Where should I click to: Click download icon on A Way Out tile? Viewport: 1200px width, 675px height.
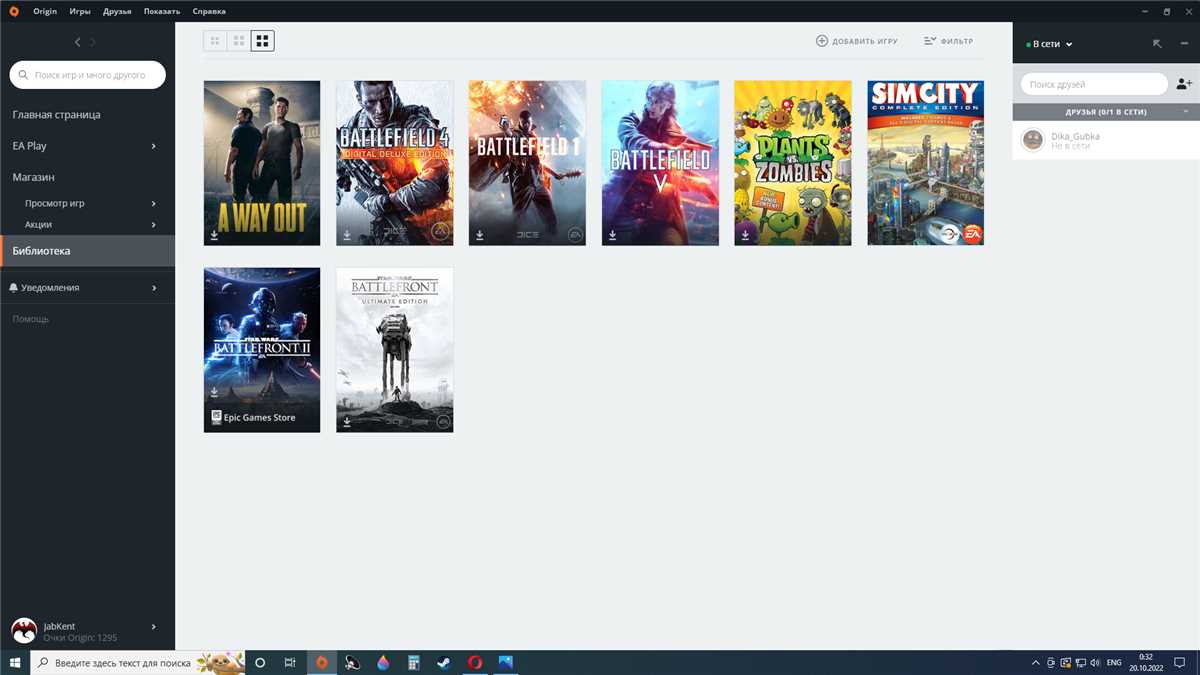click(214, 236)
